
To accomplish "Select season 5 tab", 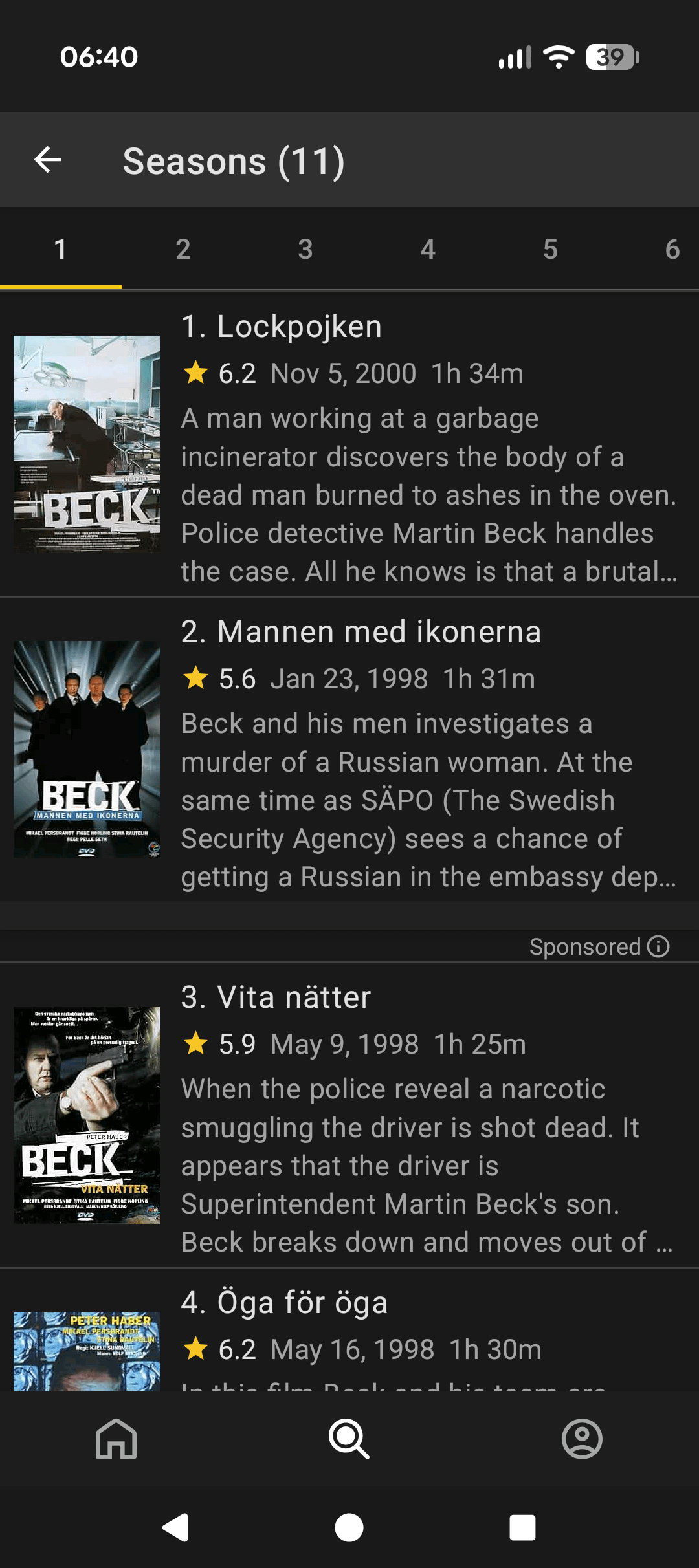I will (x=550, y=249).
